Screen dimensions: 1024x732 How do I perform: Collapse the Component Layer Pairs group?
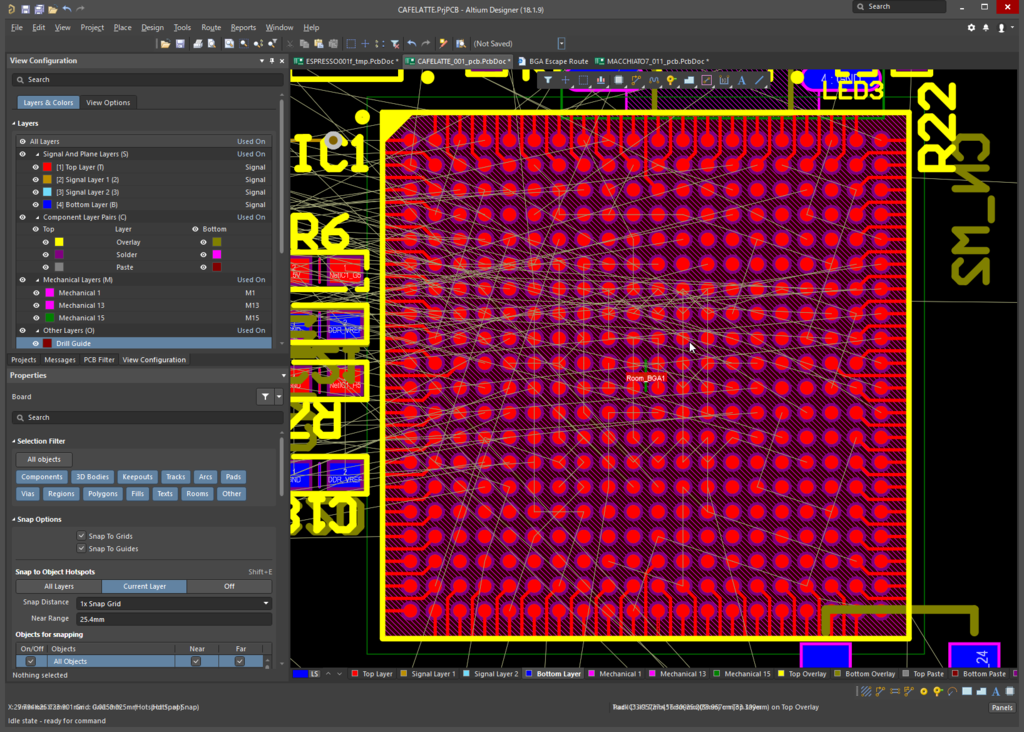tap(37, 217)
